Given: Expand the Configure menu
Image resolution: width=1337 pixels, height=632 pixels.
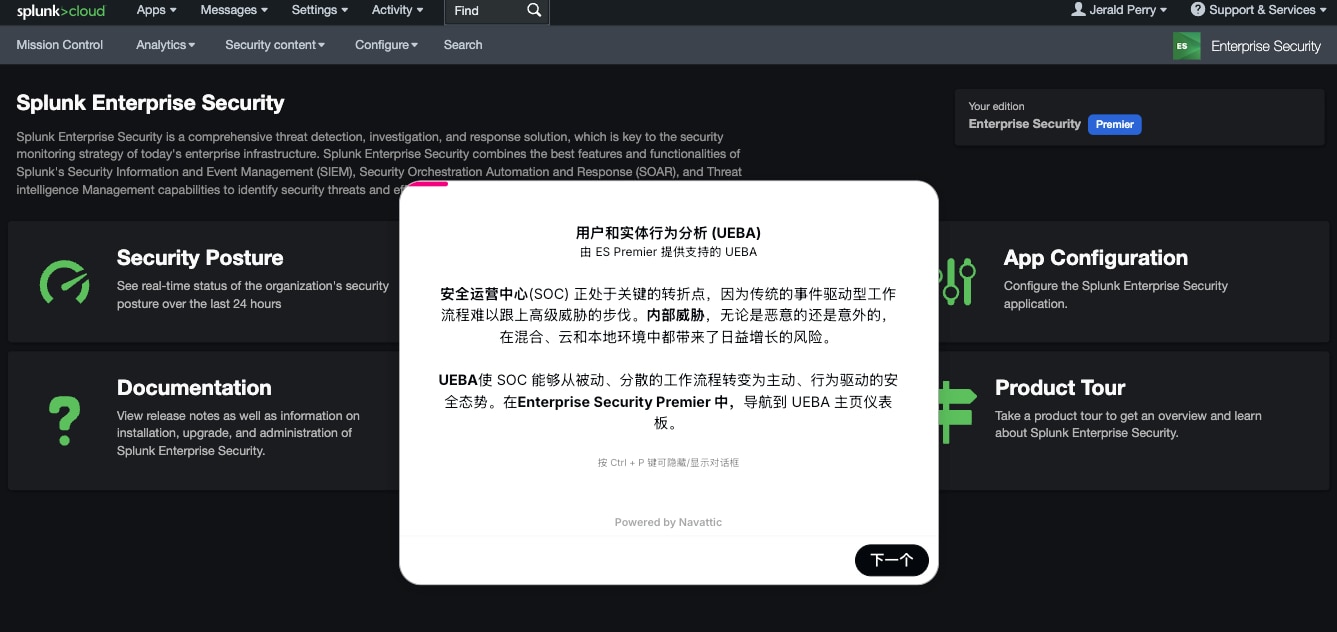Looking at the screenshot, I should tap(386, 45).
